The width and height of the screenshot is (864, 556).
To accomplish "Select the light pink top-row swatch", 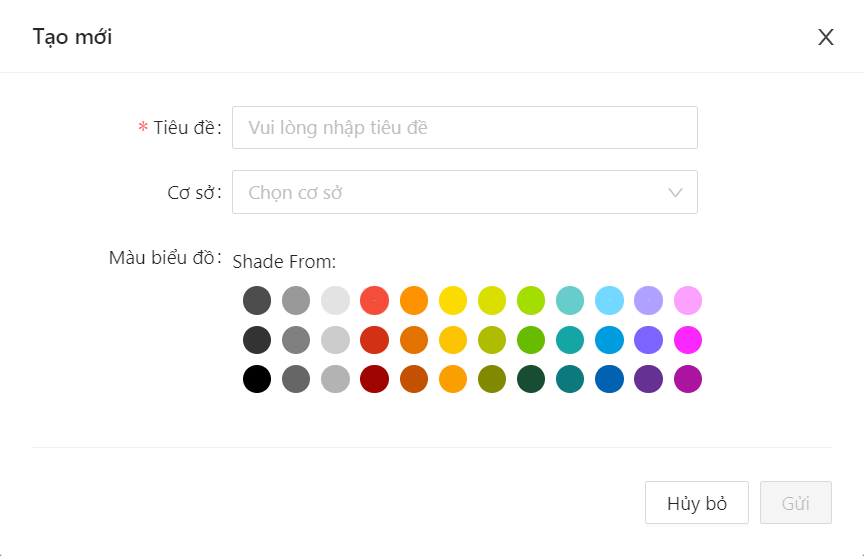I will tap(688, 300).
